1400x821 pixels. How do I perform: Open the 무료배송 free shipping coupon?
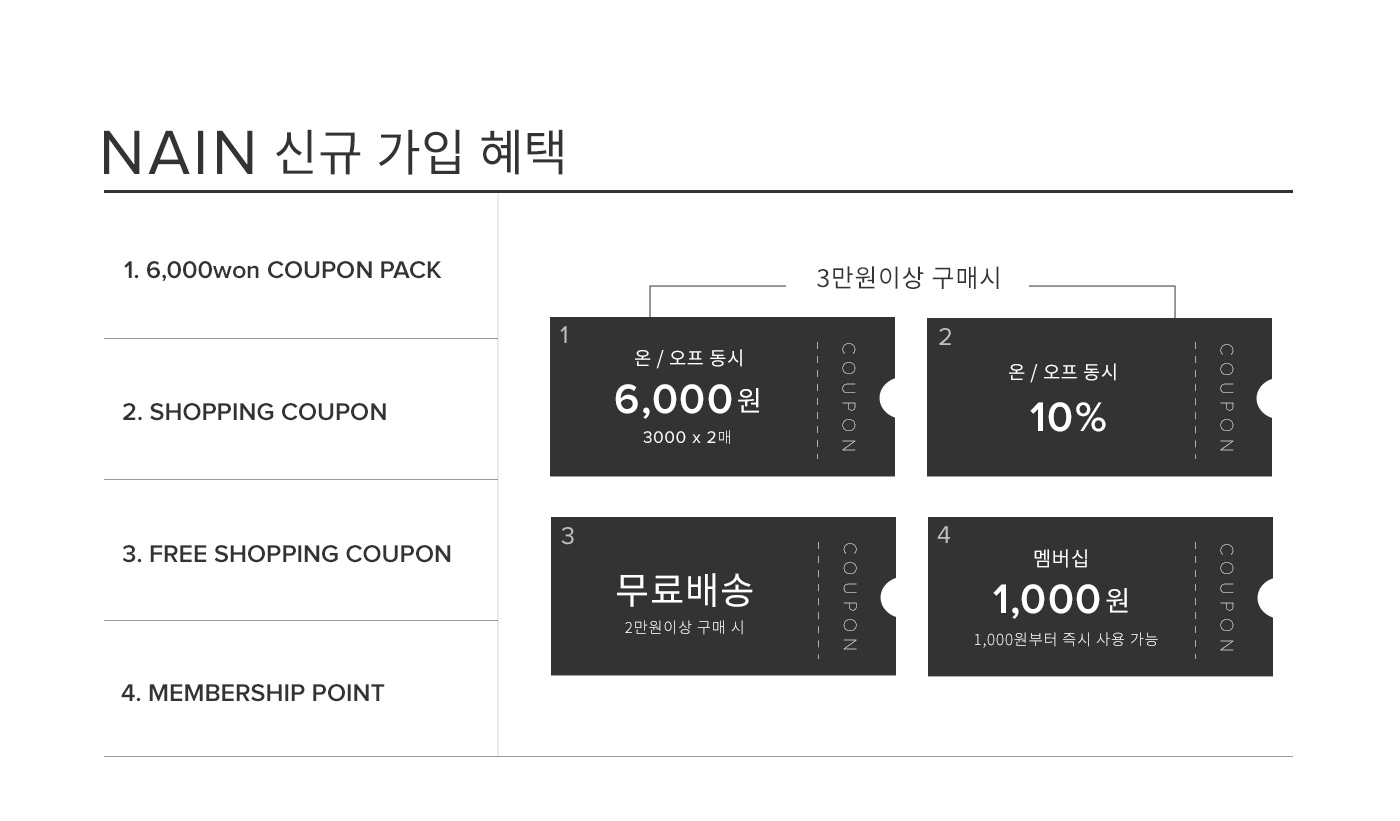tap(723, 596)
